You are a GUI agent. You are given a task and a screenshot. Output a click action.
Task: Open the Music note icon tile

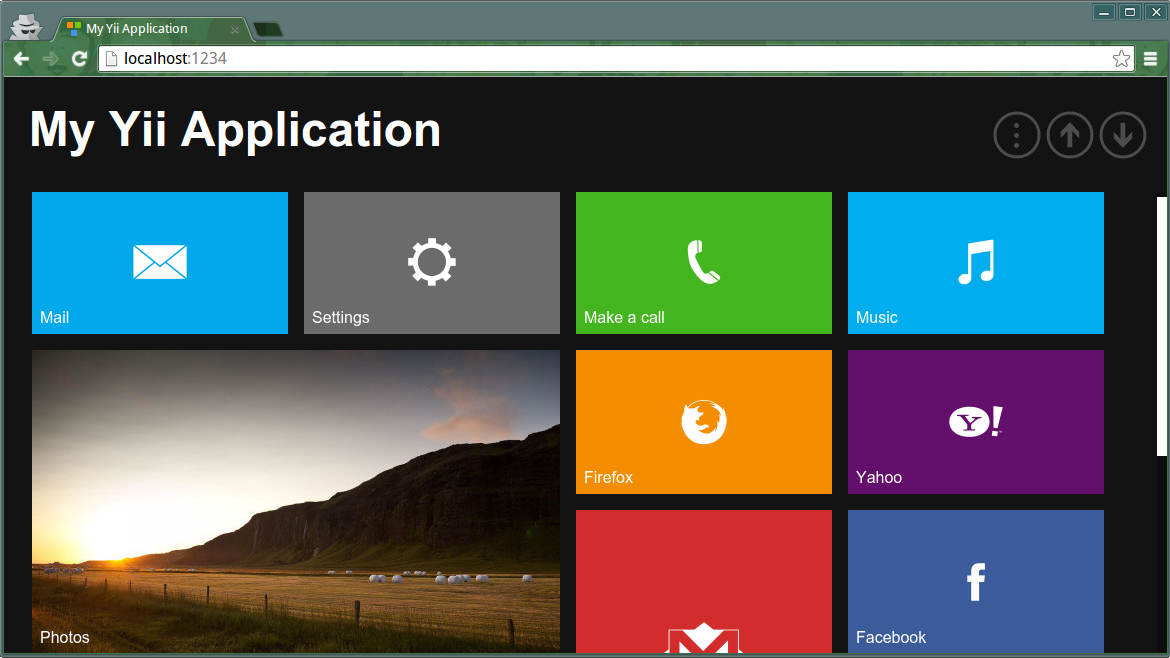976,262
